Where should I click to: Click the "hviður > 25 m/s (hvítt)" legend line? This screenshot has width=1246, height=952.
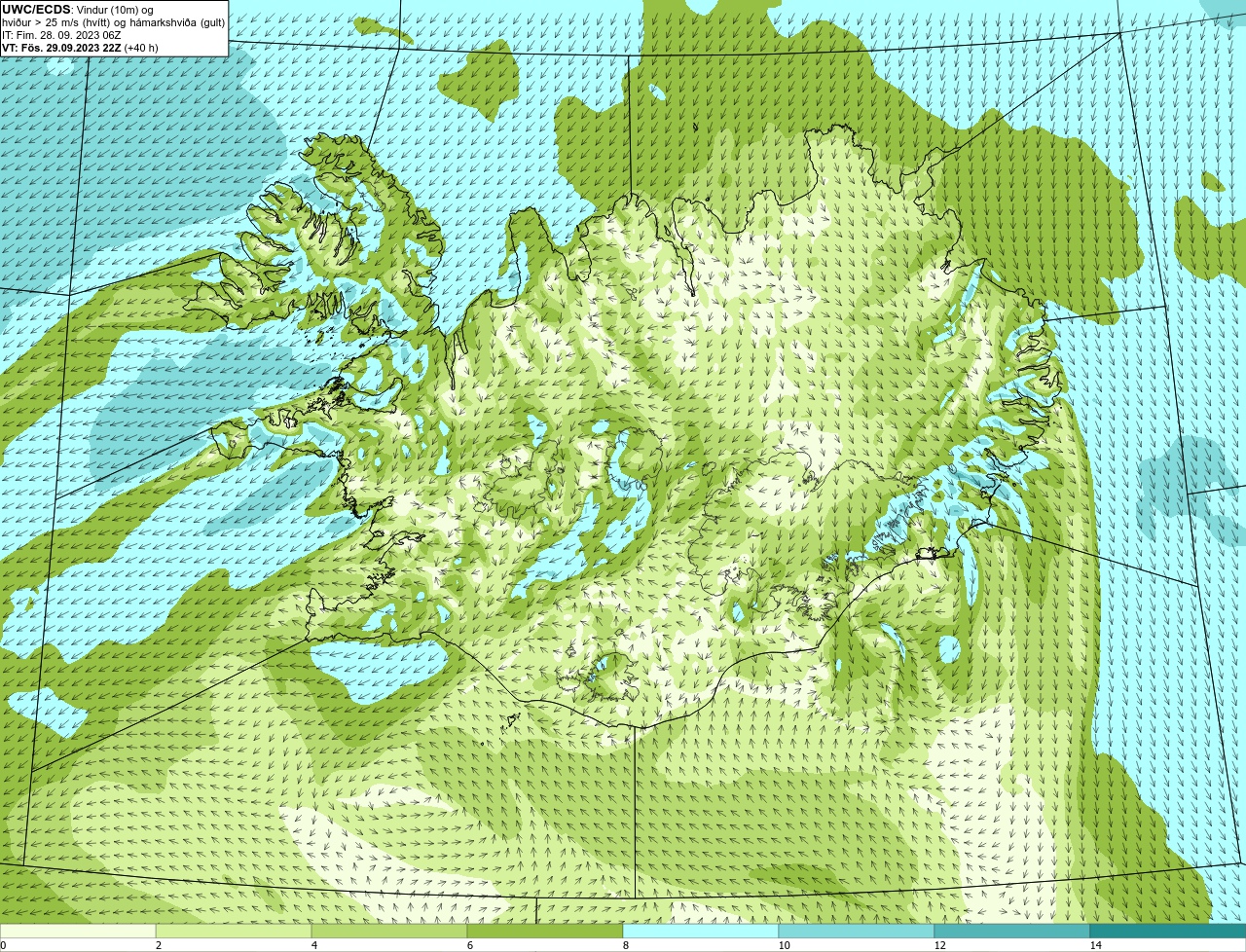point(113,22)
